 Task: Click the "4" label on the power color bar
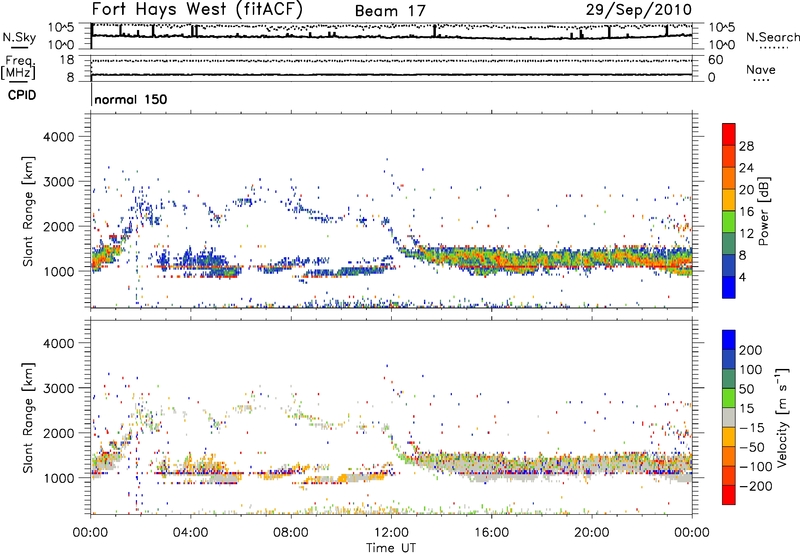pyautogui.click(x=743, y=277)
